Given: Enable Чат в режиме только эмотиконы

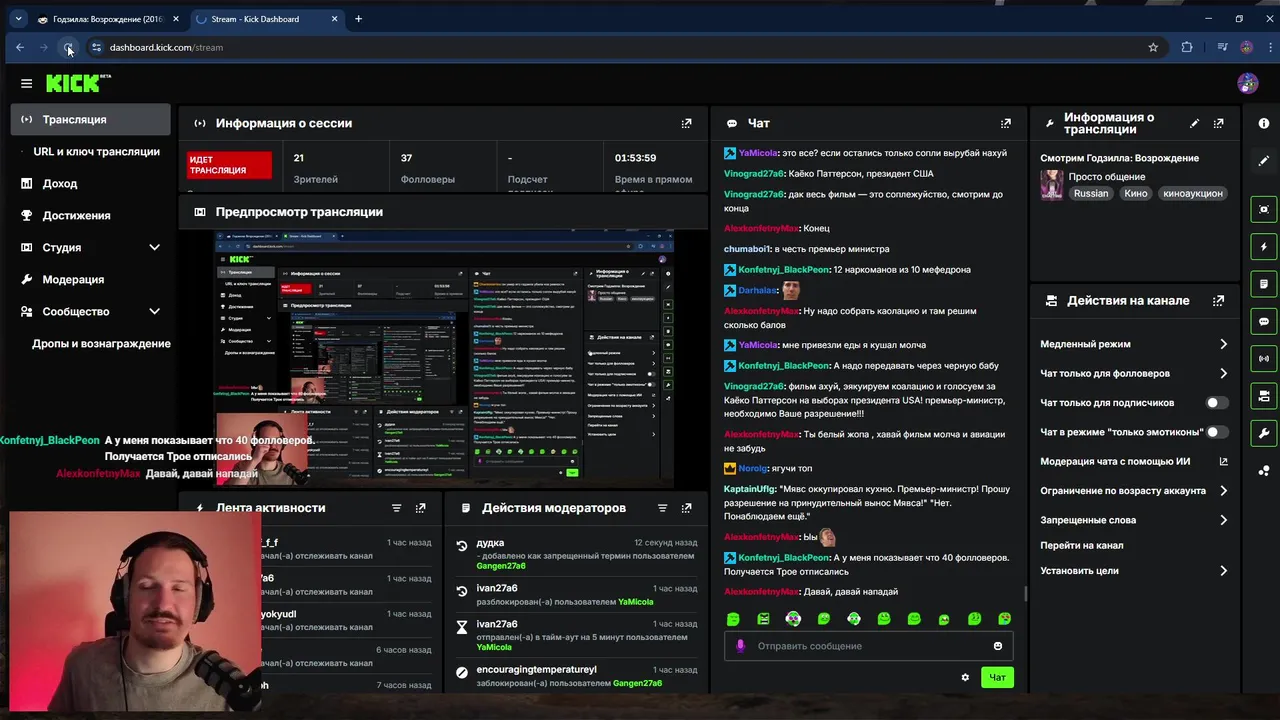Looking at the screenshot, I should 1217,432.
